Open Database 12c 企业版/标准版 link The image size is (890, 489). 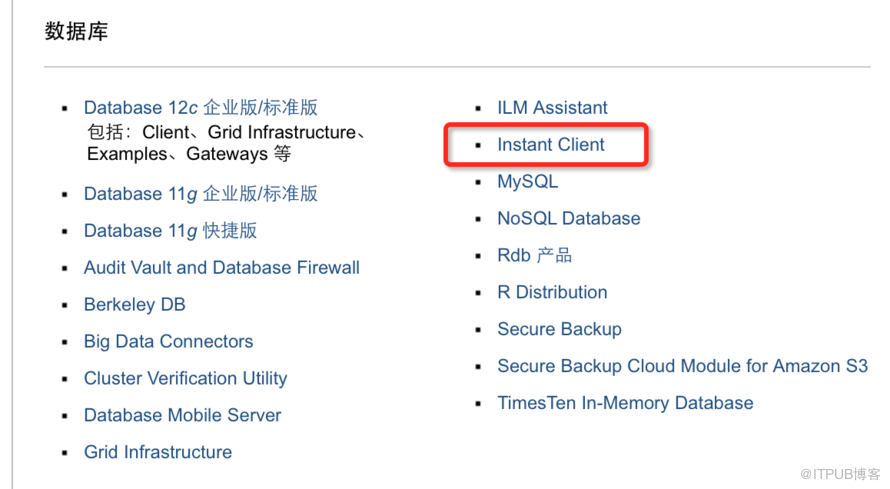pos(201,107)
